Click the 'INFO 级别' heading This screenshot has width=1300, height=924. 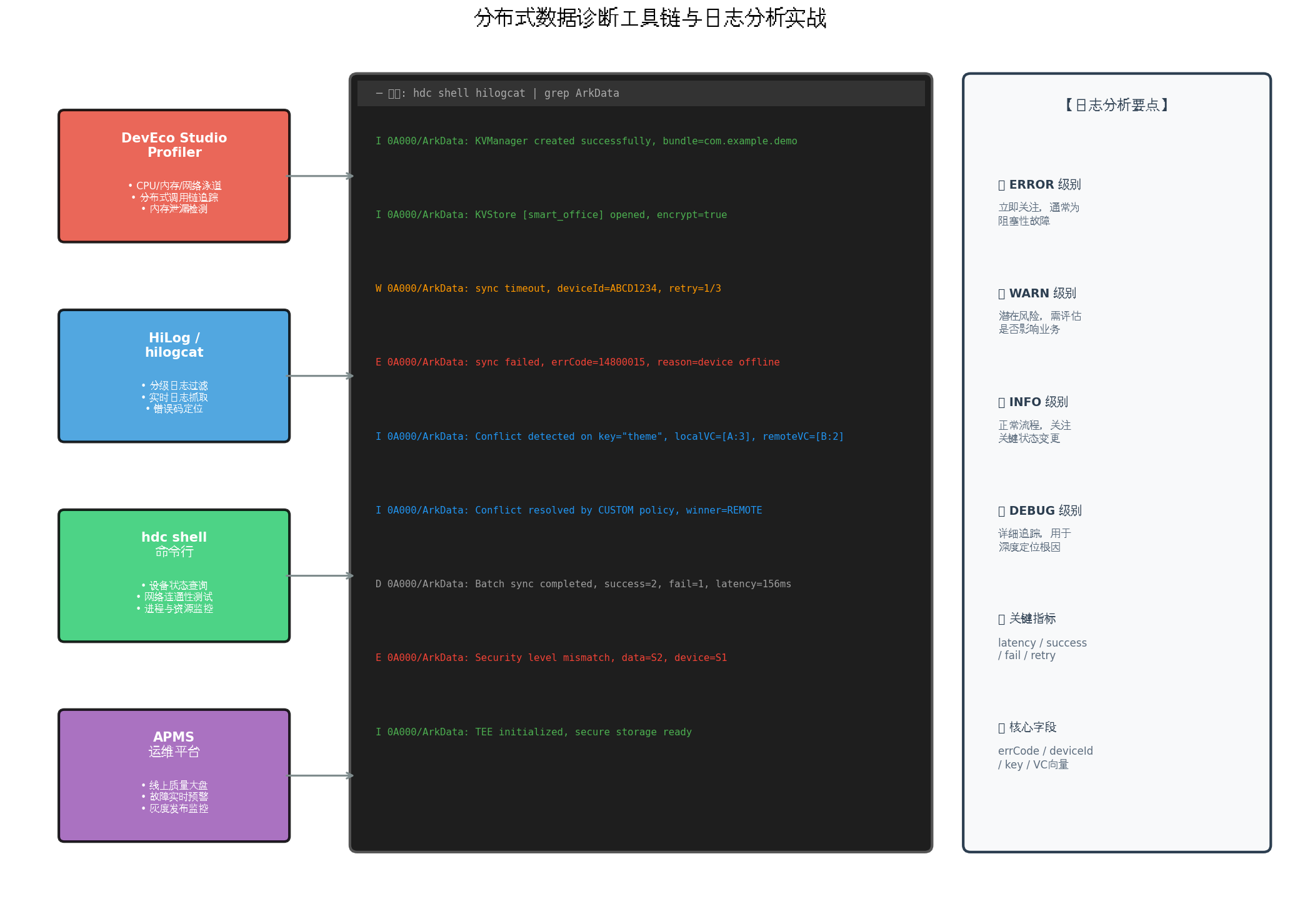pyautogui.click(x=1033, y=402)
